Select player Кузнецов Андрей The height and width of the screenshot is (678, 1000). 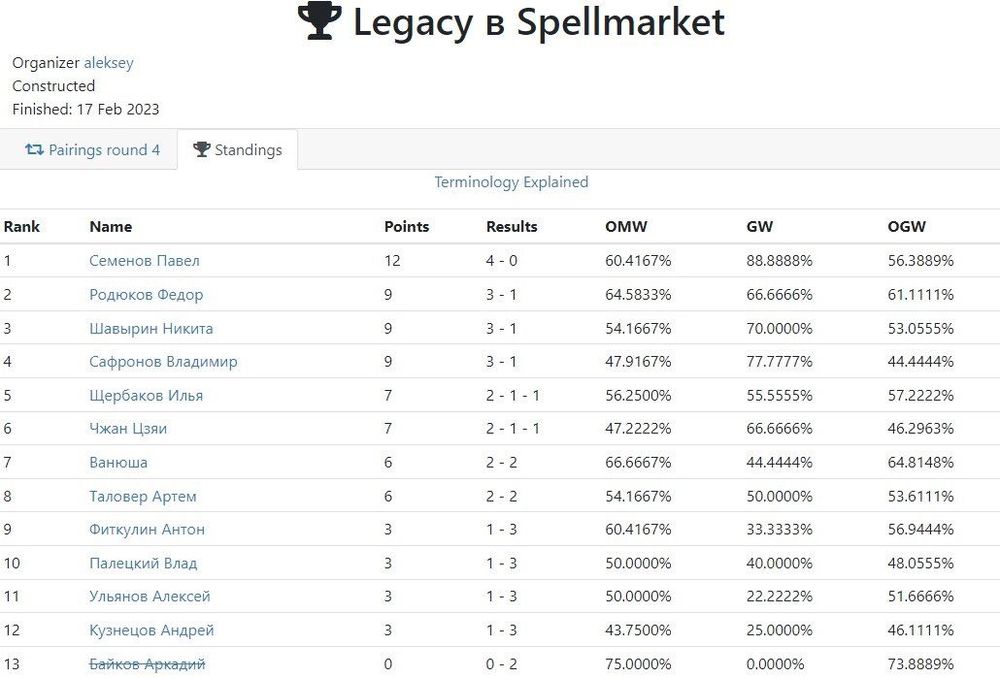click(151, 631)
